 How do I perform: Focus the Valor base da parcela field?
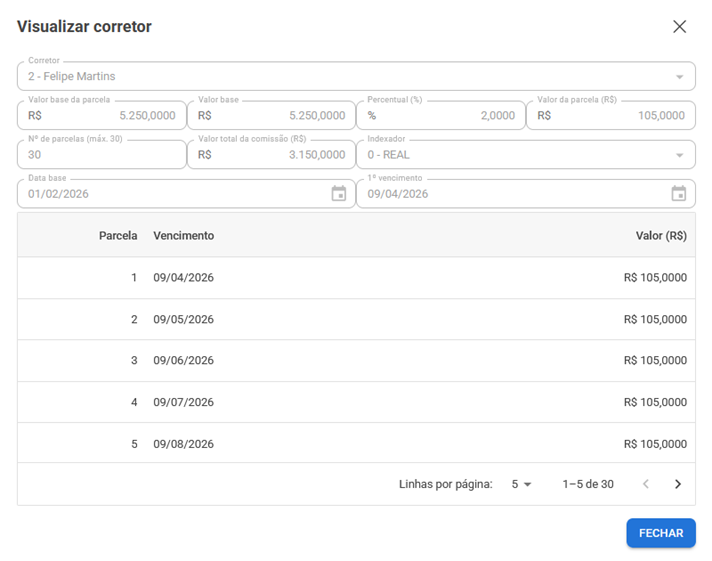point(102,115)
